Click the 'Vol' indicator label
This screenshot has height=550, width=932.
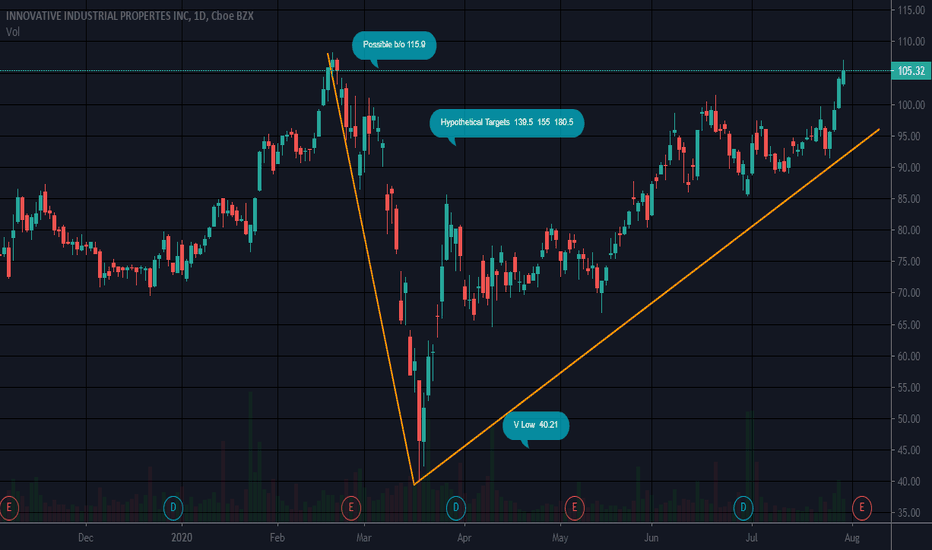click(12, 32)
